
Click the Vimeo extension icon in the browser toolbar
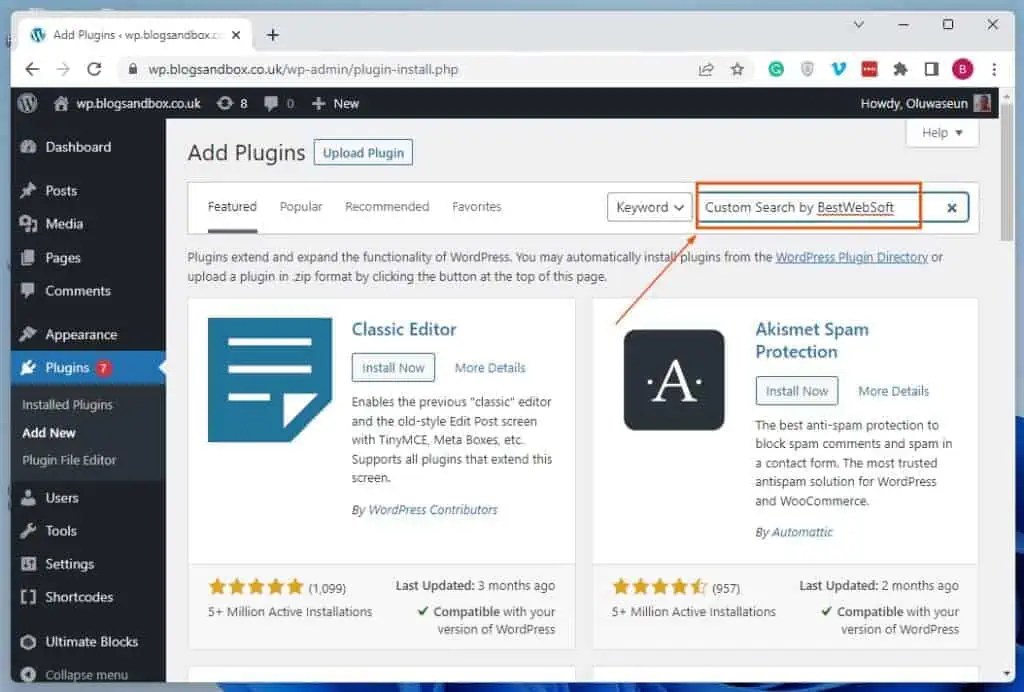[x=838, y=68]
